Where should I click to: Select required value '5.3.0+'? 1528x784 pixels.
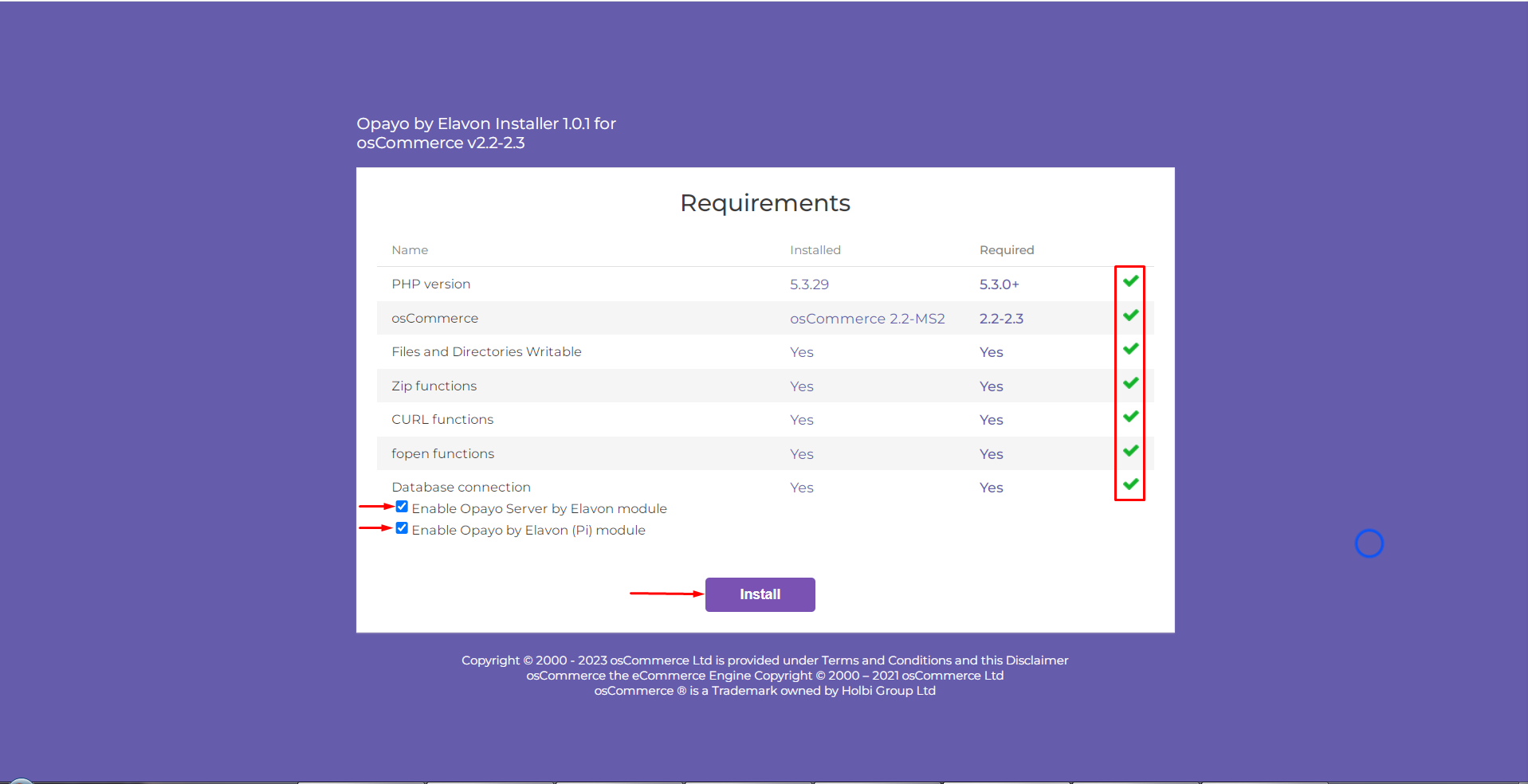tap(1000, 284)
